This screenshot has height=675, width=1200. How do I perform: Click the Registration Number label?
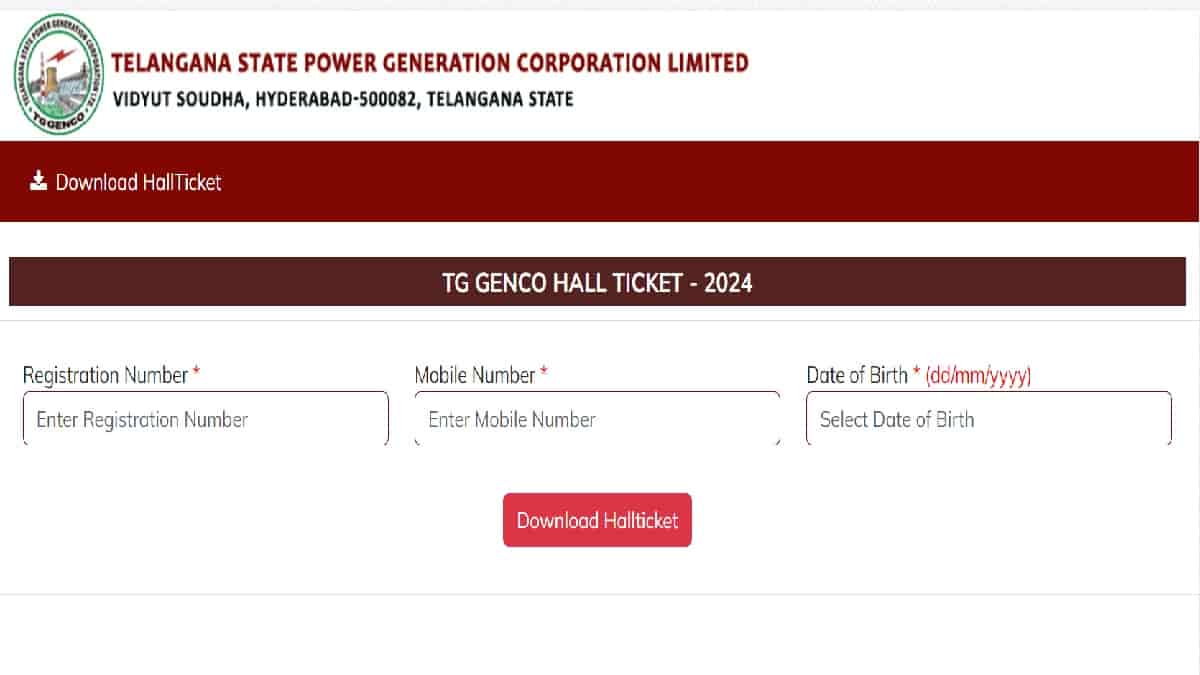105,375
